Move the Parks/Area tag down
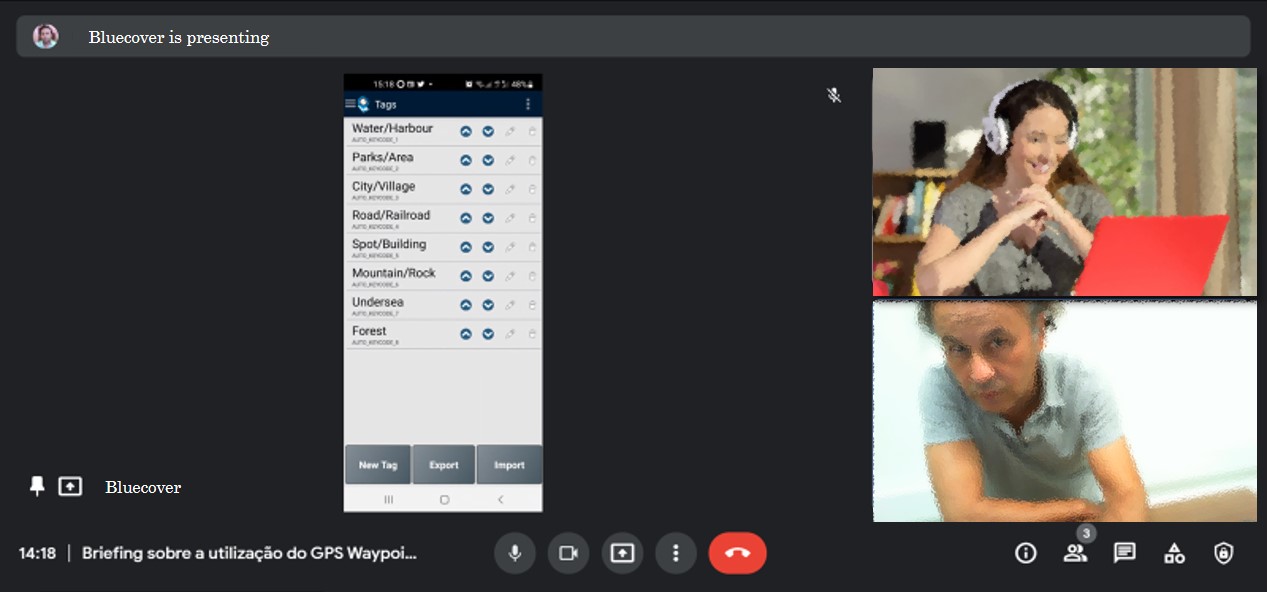Screen dimensions: 1270x592 point(488,160)
